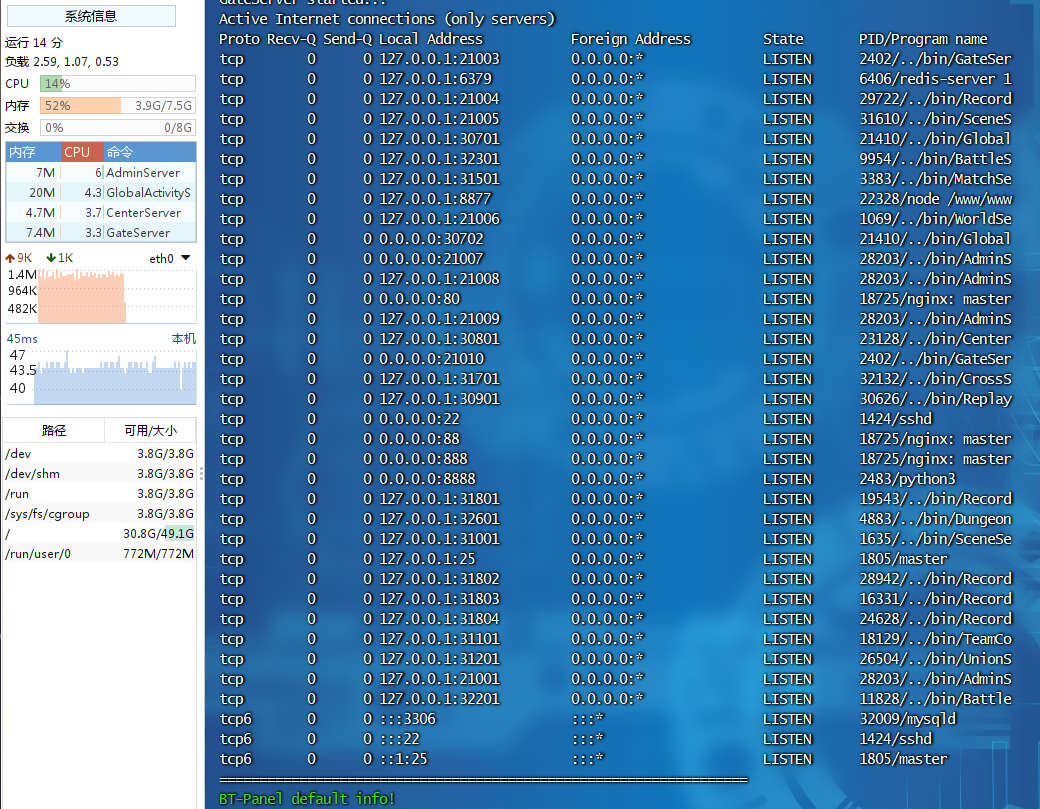Click the eth0 network traffic graph
The height and width of the screenshot is (809, 1040).
tap(117, 295)
